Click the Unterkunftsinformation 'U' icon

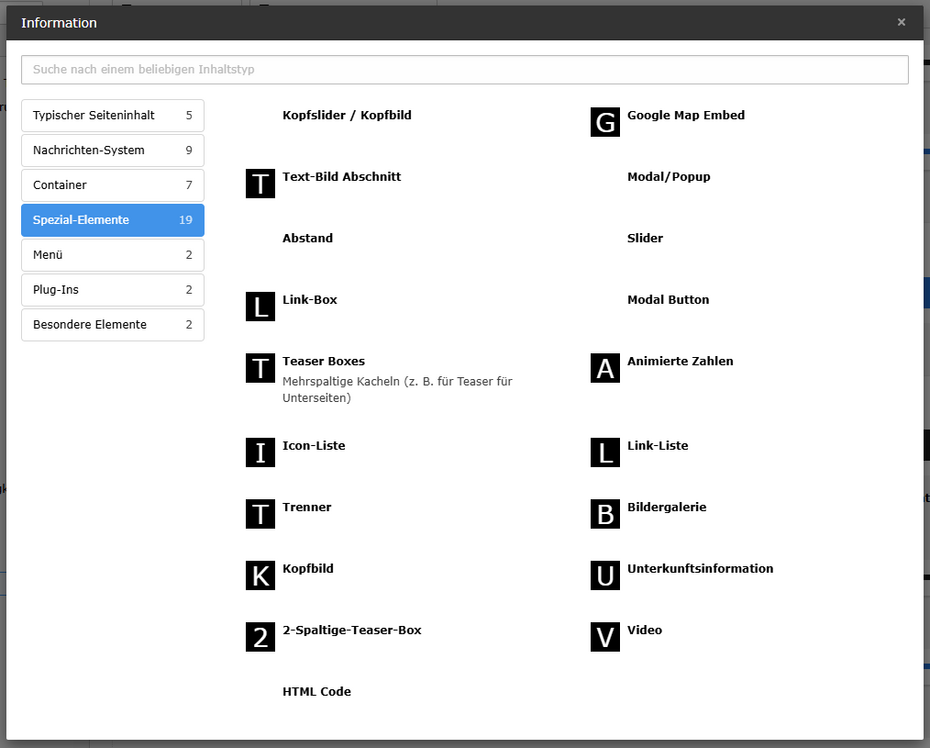click(605, 575)
